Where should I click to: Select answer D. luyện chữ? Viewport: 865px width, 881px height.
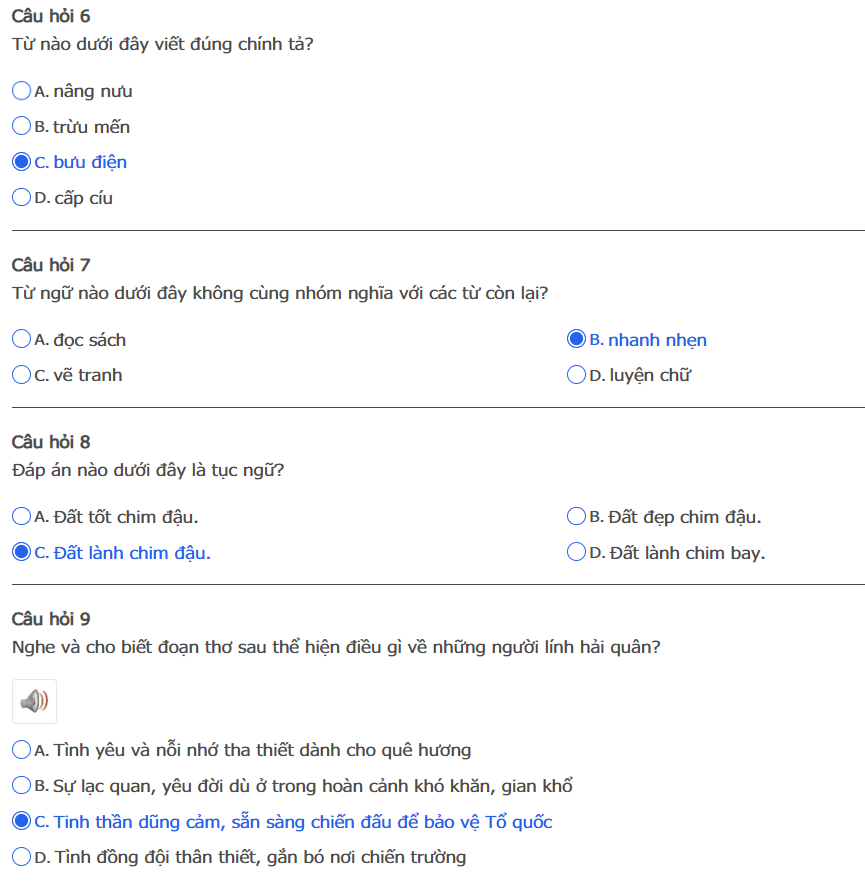click(576, 375)
